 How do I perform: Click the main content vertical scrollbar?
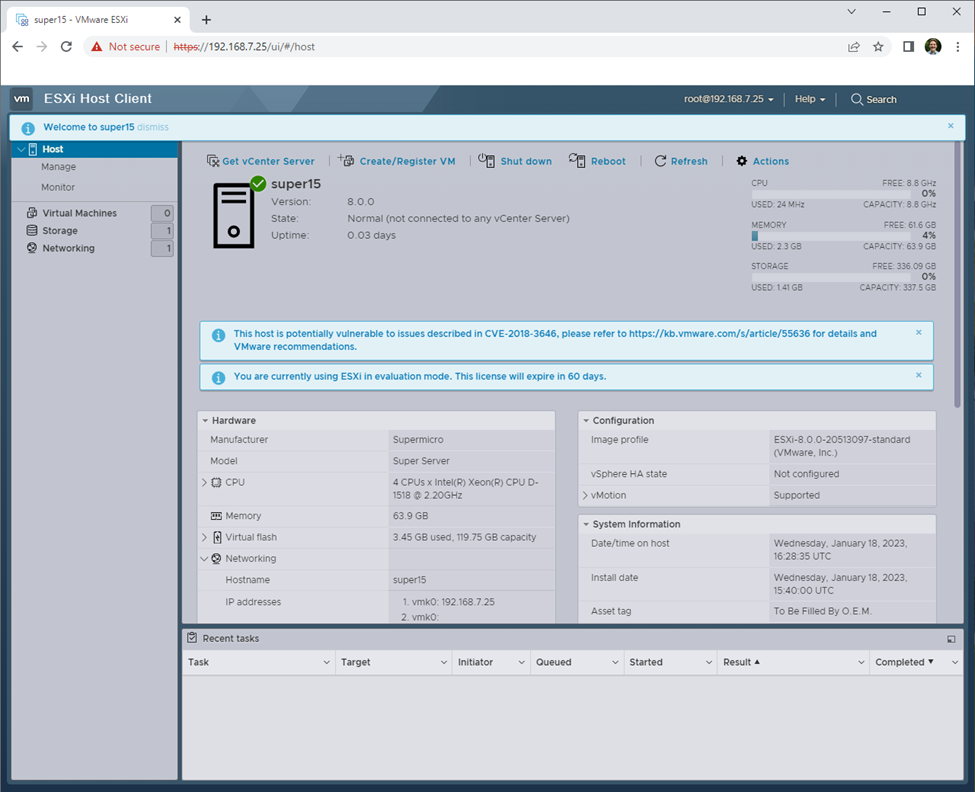coord(958,275)
